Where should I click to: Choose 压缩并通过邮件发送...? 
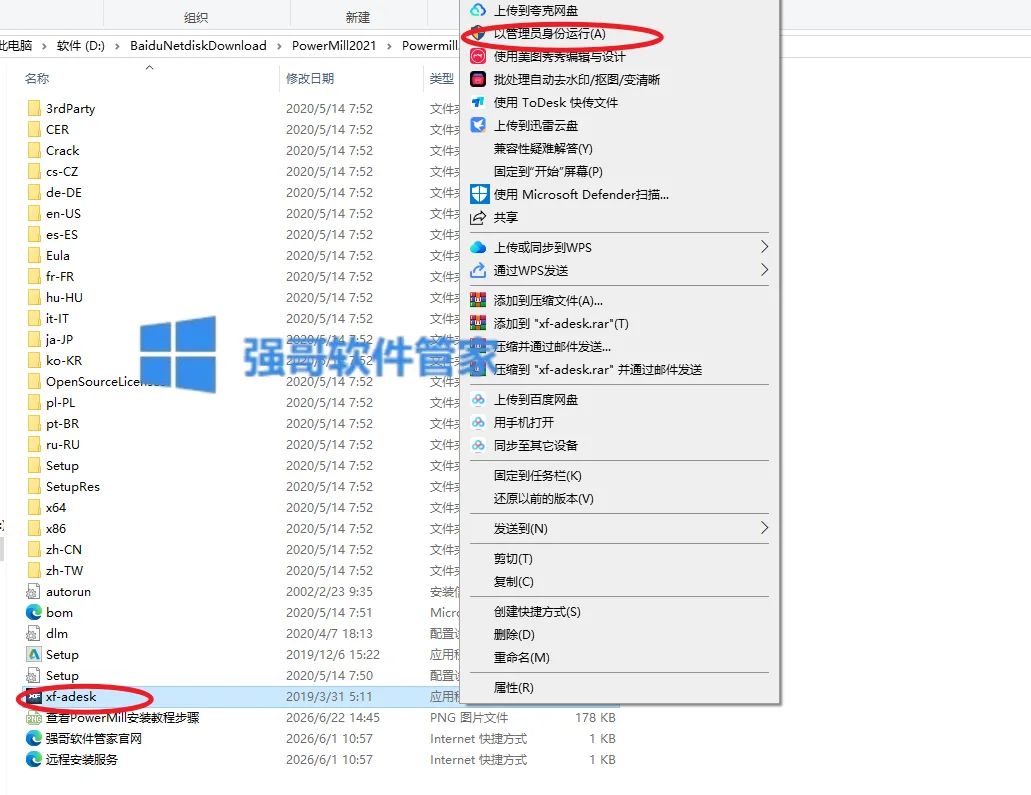click(x=552, y=347)
